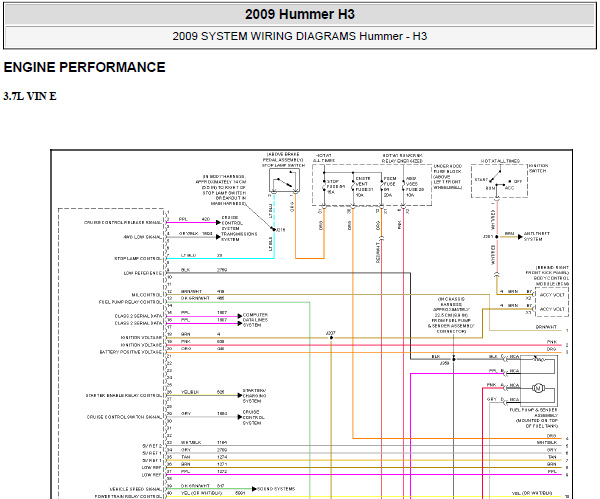Click the "LT BLU" wire label on pin 7

pyautogui.click(x=188, y=255)
